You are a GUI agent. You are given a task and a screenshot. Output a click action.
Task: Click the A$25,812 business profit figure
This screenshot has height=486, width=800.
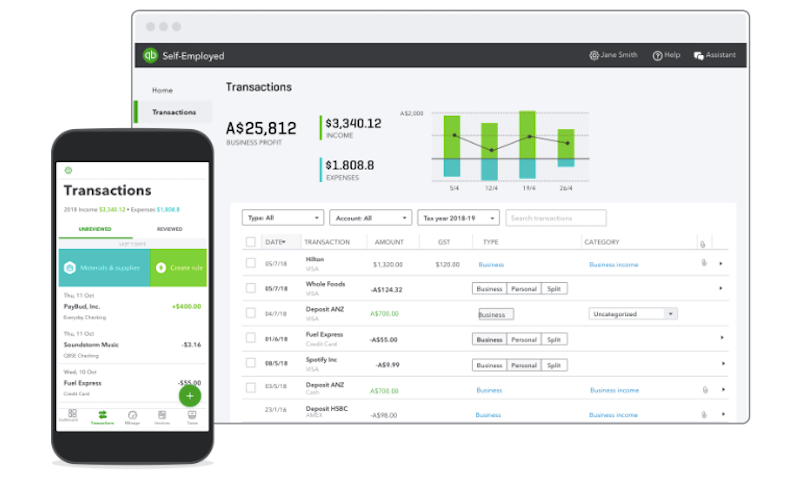pyautogui.click(x=261, y=128)
